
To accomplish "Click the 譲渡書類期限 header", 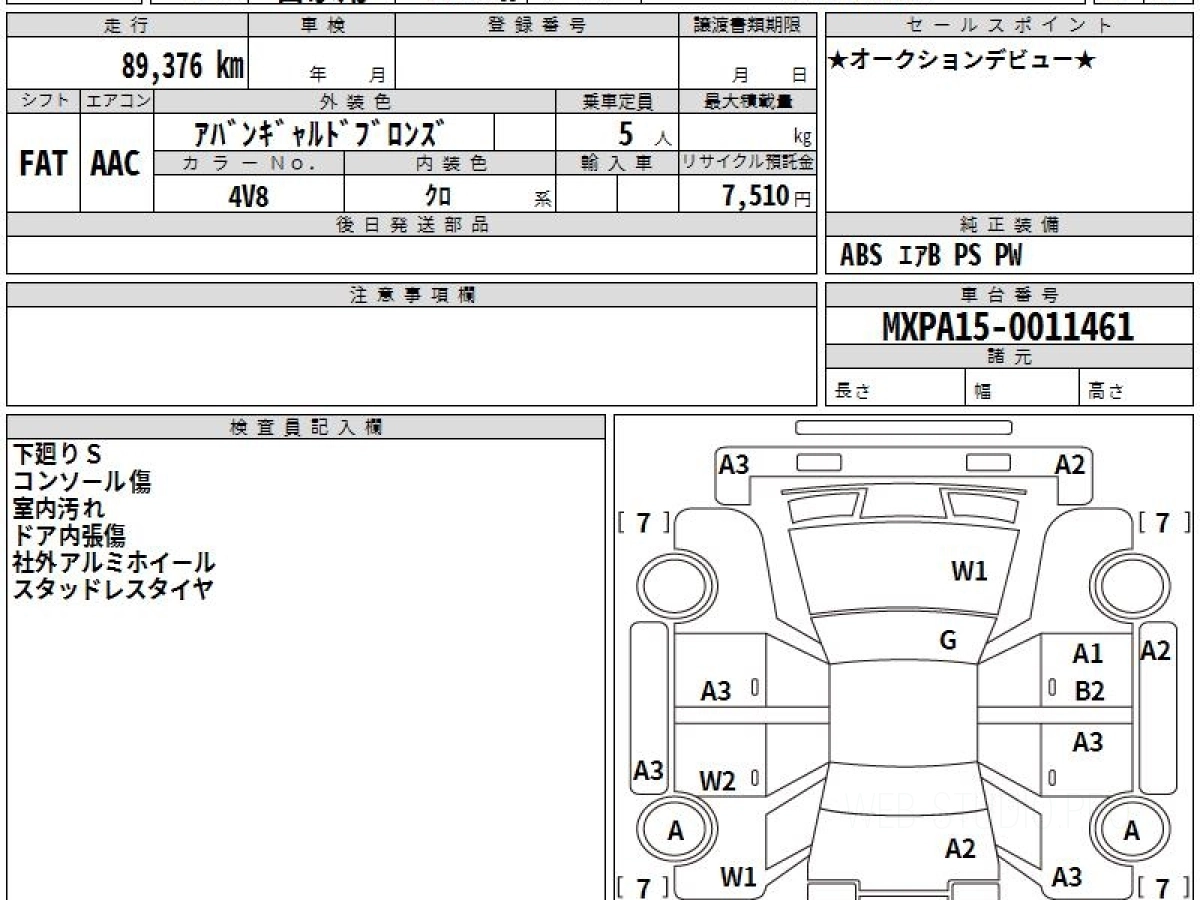I will (x=748, y=26).
